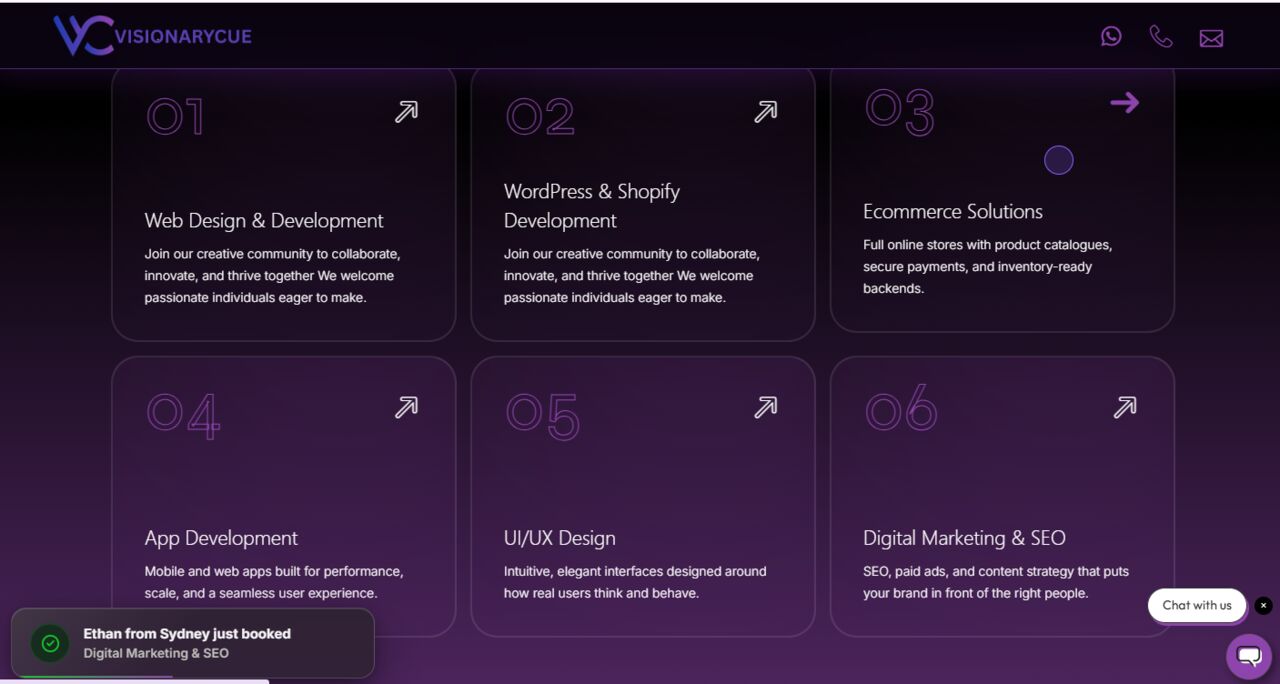Click the outlined number 05
1280x684 pixels.
(542, 415)
